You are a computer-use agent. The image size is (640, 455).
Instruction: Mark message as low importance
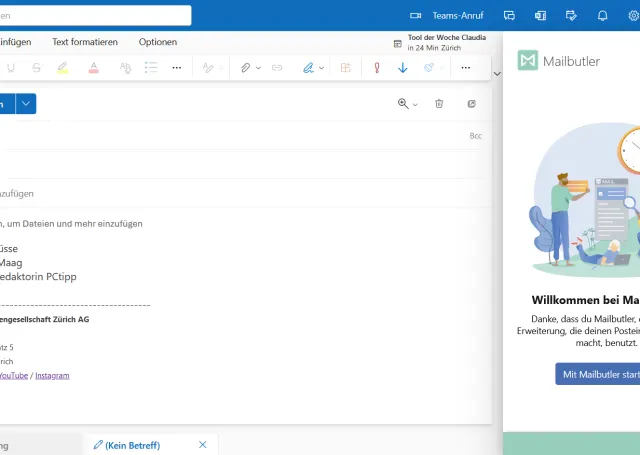pyautogui.click(x=402, y=68)
